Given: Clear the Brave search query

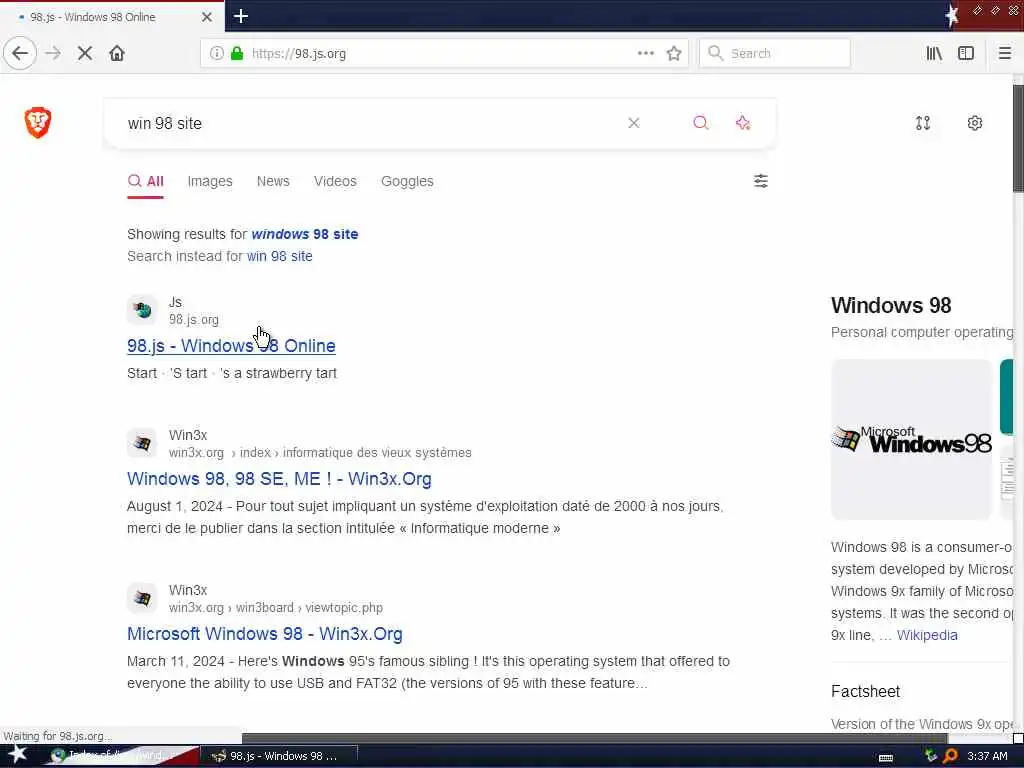Looking at the screenshot, I should [633, 123].
